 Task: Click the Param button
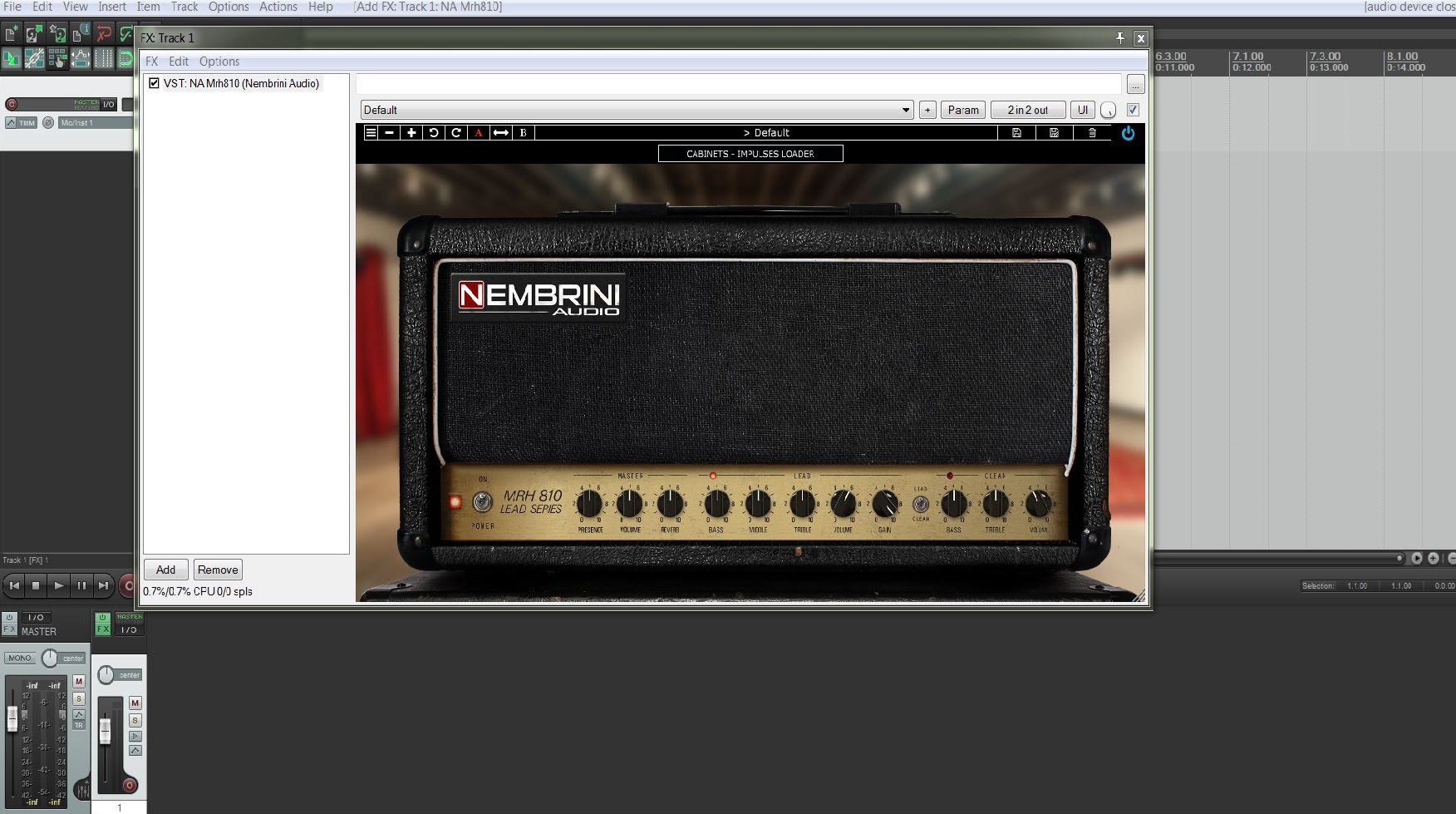(963, 110)
